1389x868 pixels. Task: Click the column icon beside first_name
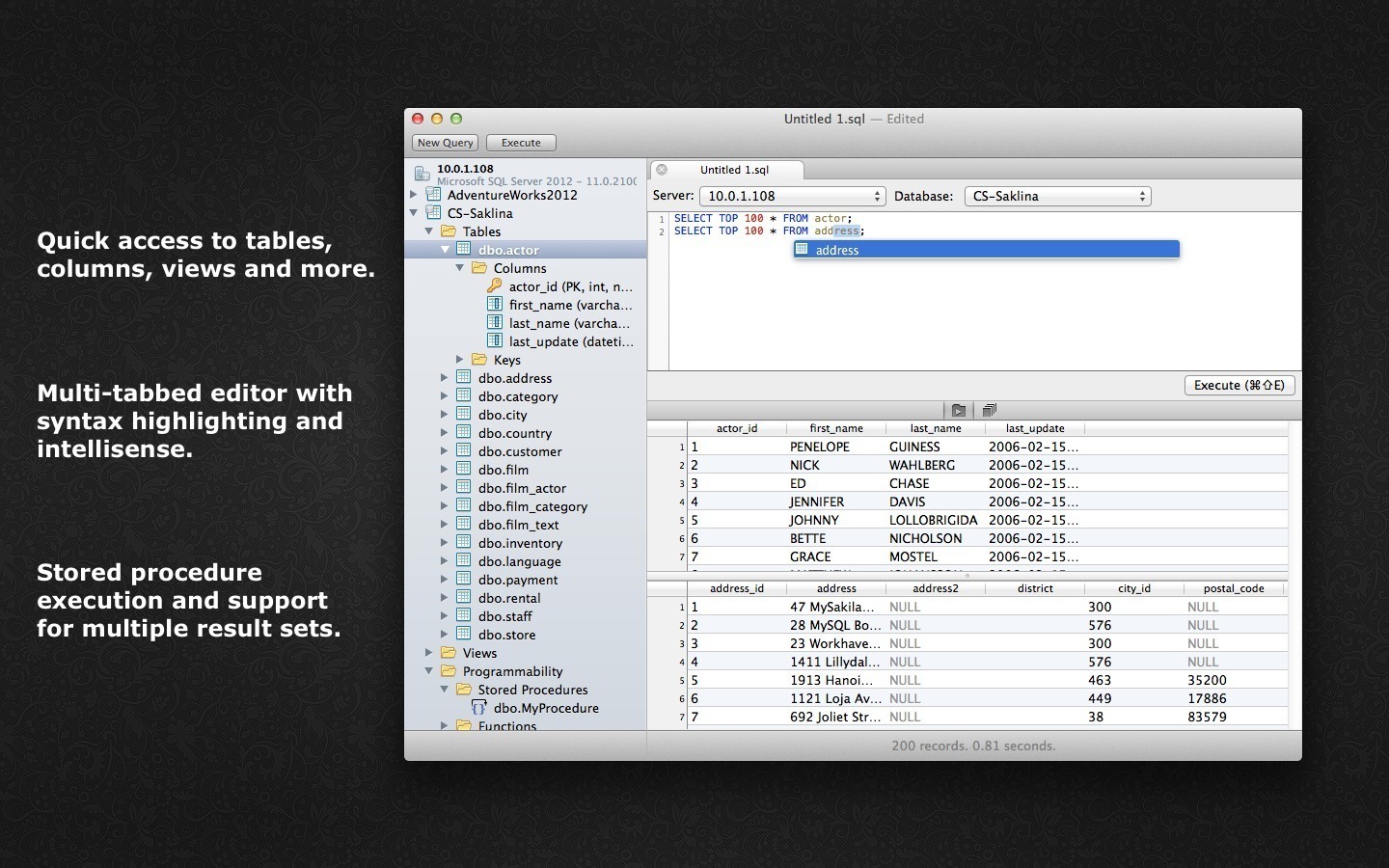[495, 304]
